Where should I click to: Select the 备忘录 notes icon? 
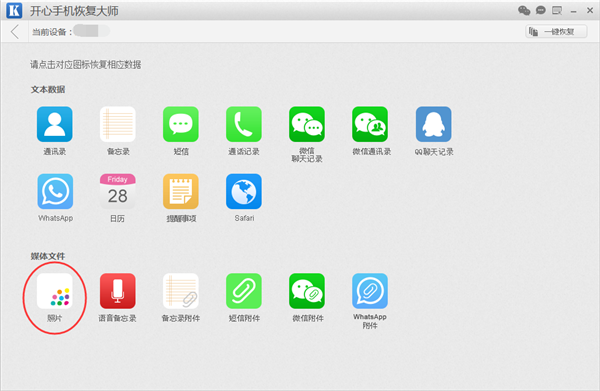click(117, 124)
